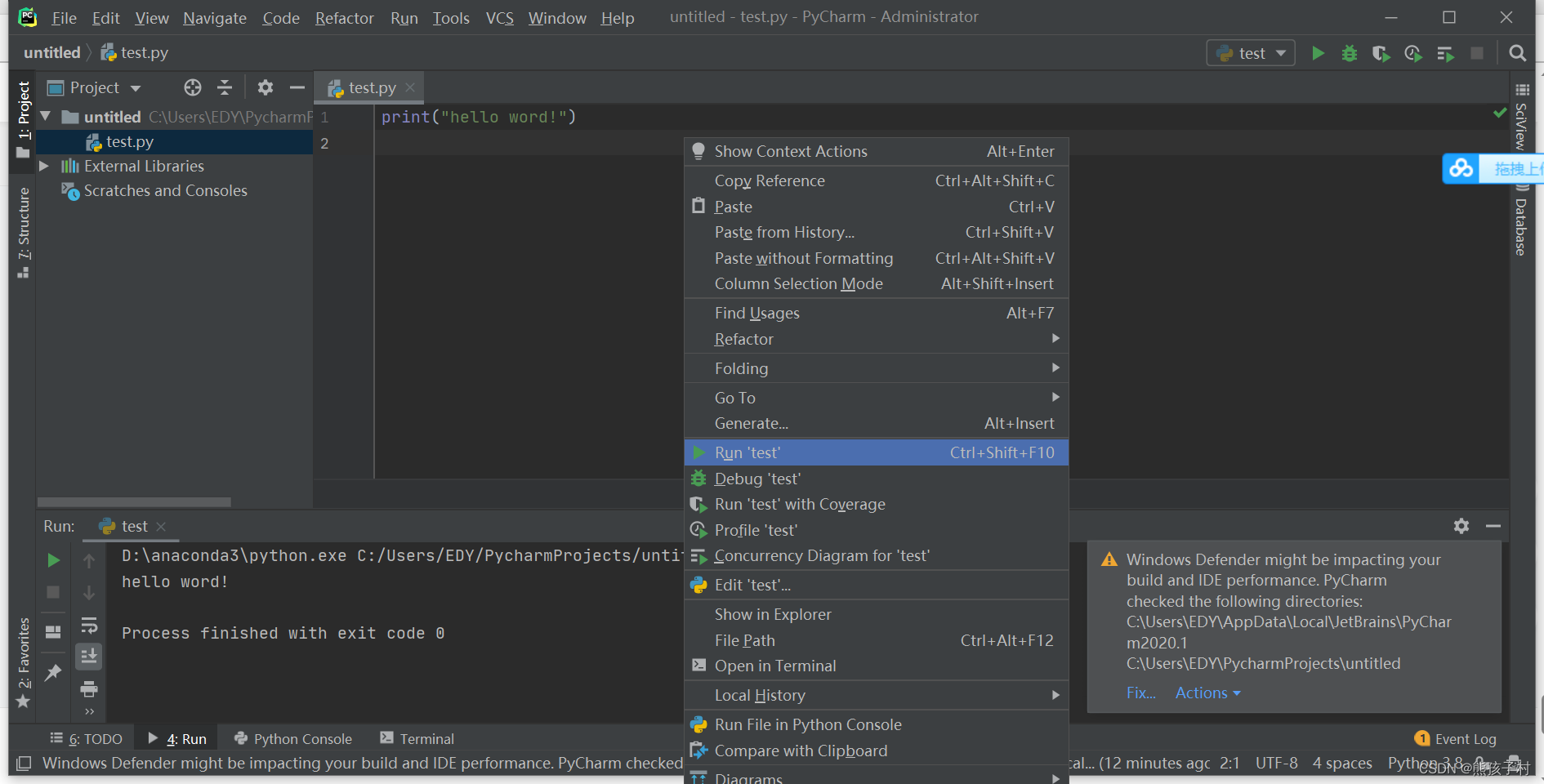This screenshot has width=1544, height=784.
Task: Rerun 'test' in the Run panel
Action: (x=53, y=560)
